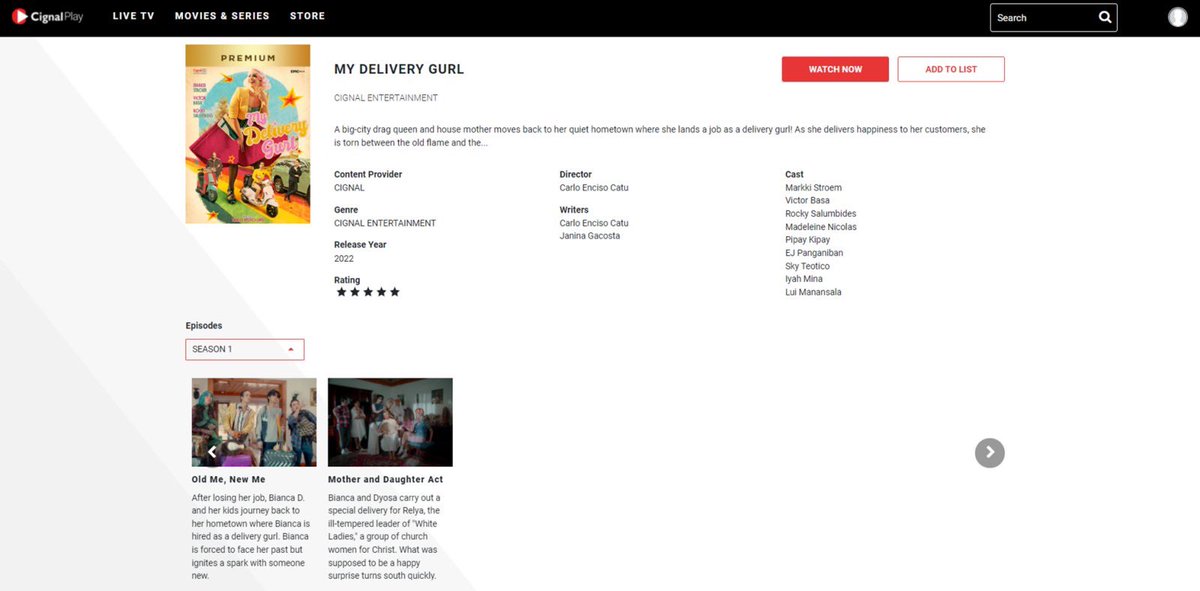Viewport: 1200px width, 591px height.
Task: Click the third rating star
Action: pos(367,292)
